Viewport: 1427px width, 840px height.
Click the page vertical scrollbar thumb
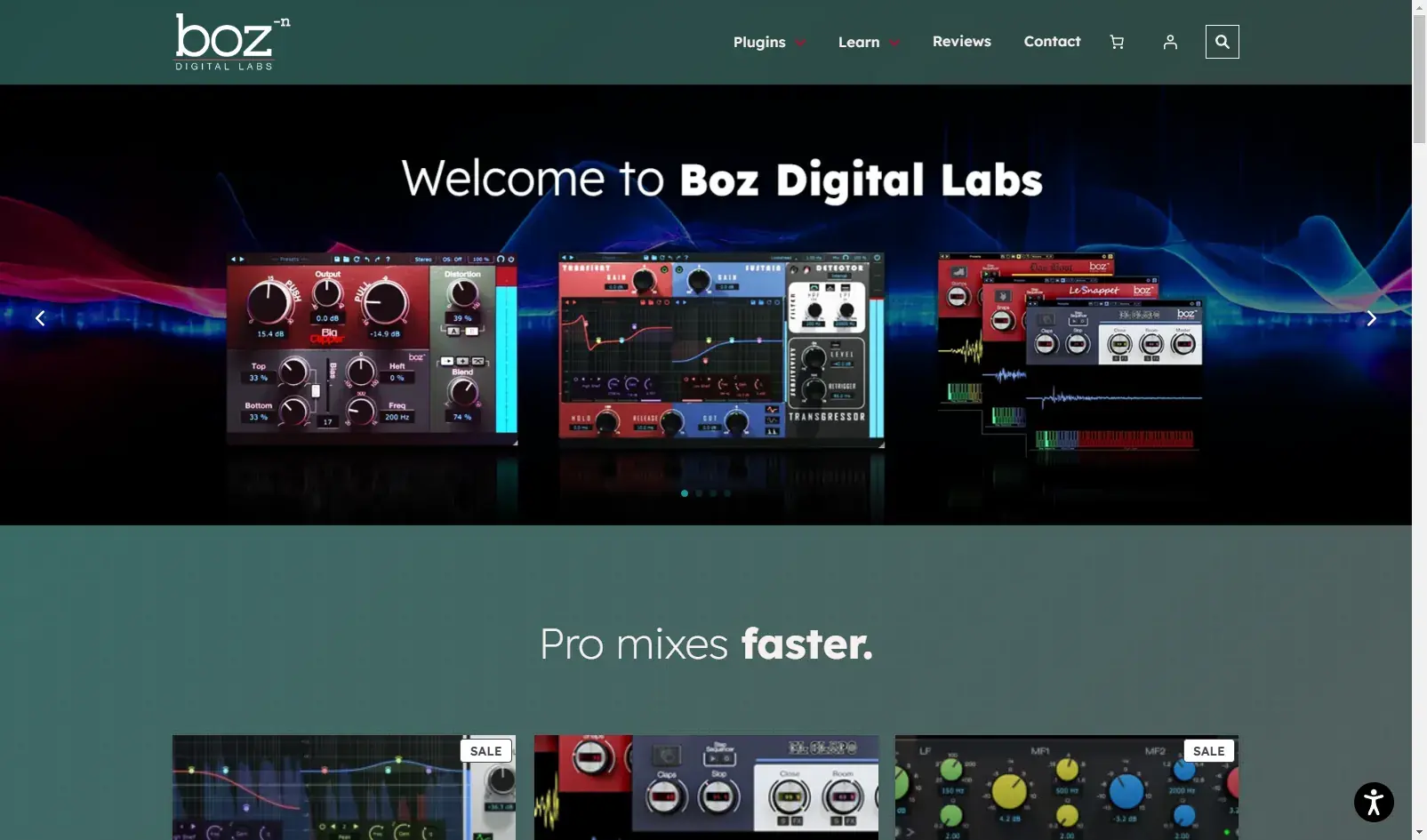1419,78
